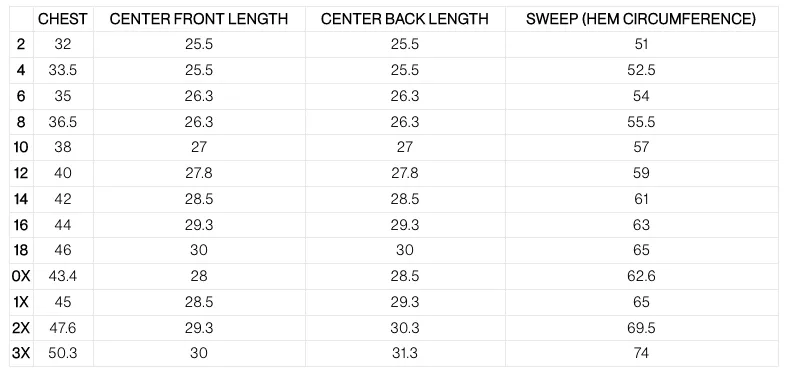Screen dimensions: 790x378
Task: Click the CHEST column header
Action: tap(63, 19)
